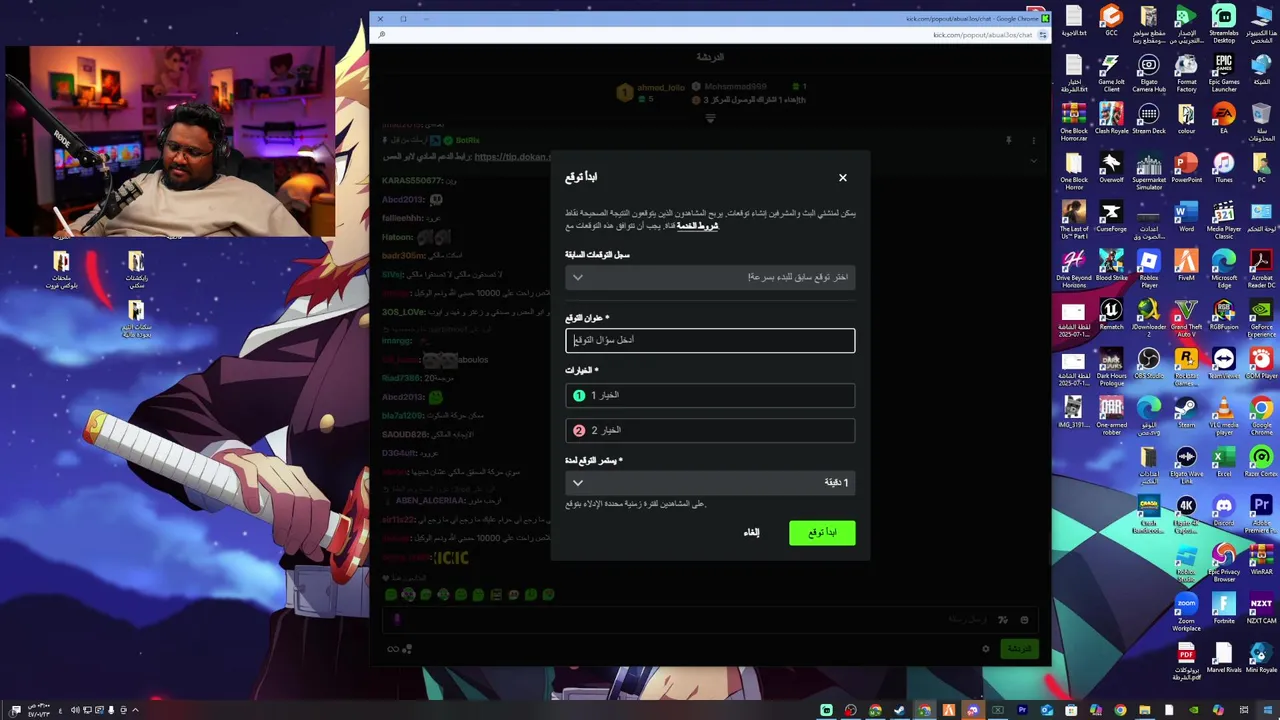Open EA app desktop icon
This screenshot has height=720, width=1280.
(1224, 119)
